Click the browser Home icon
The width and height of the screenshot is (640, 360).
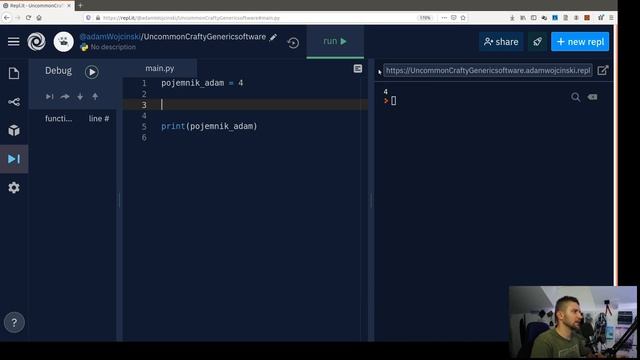click(x=39, y=18)
